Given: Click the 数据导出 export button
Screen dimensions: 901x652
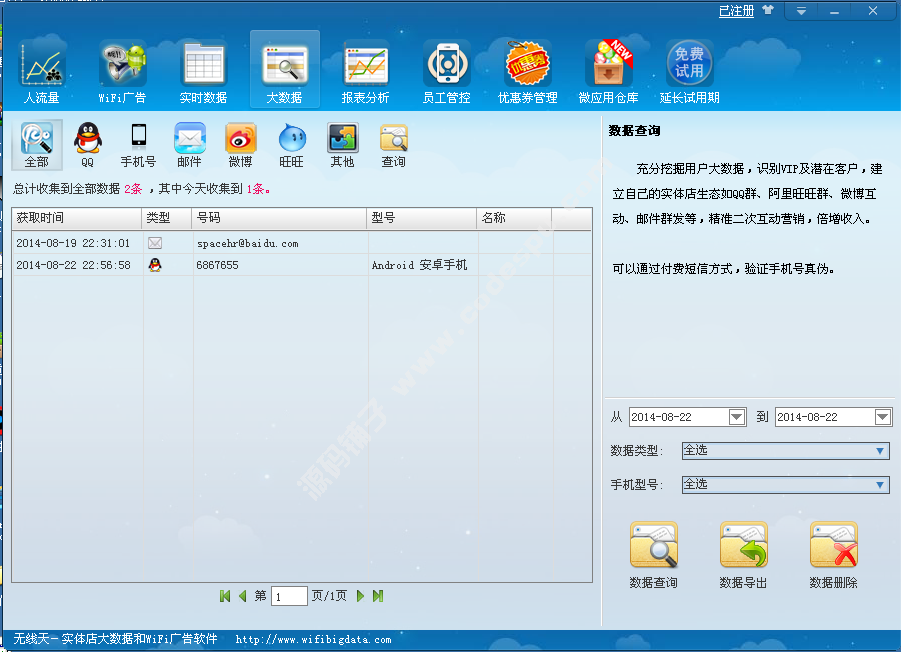Looking at the screenshot, I should pos(743,554).
